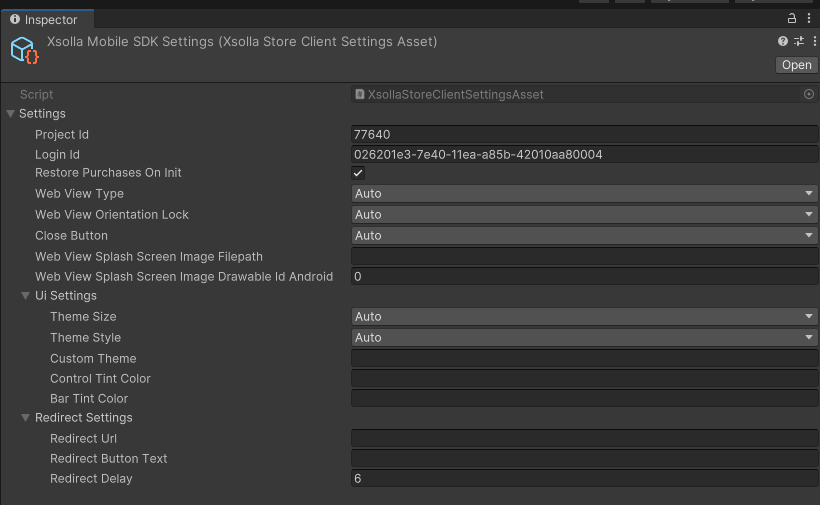Select the Inspector tab
820x505 pixels.
[x=47, y=19]
